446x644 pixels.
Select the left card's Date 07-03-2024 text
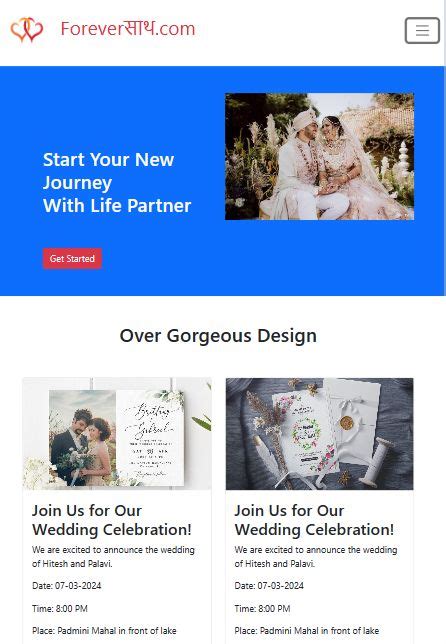[x=67, y=585]
